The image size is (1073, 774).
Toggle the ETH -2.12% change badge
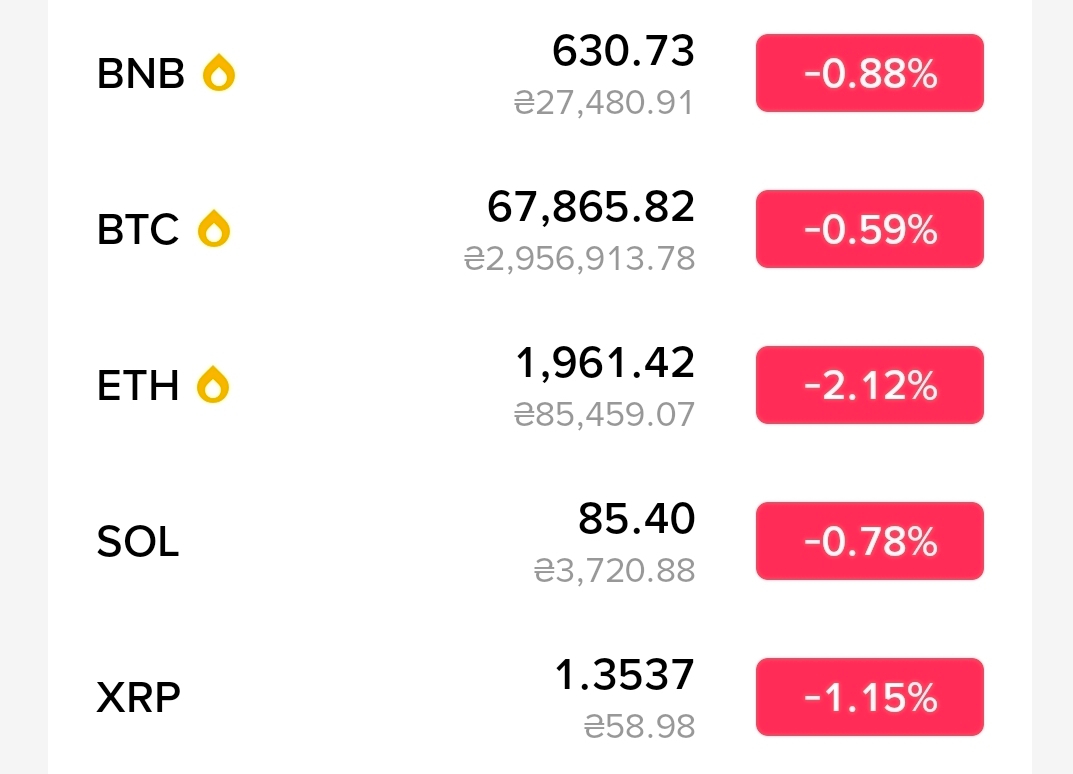click(870, 385)
